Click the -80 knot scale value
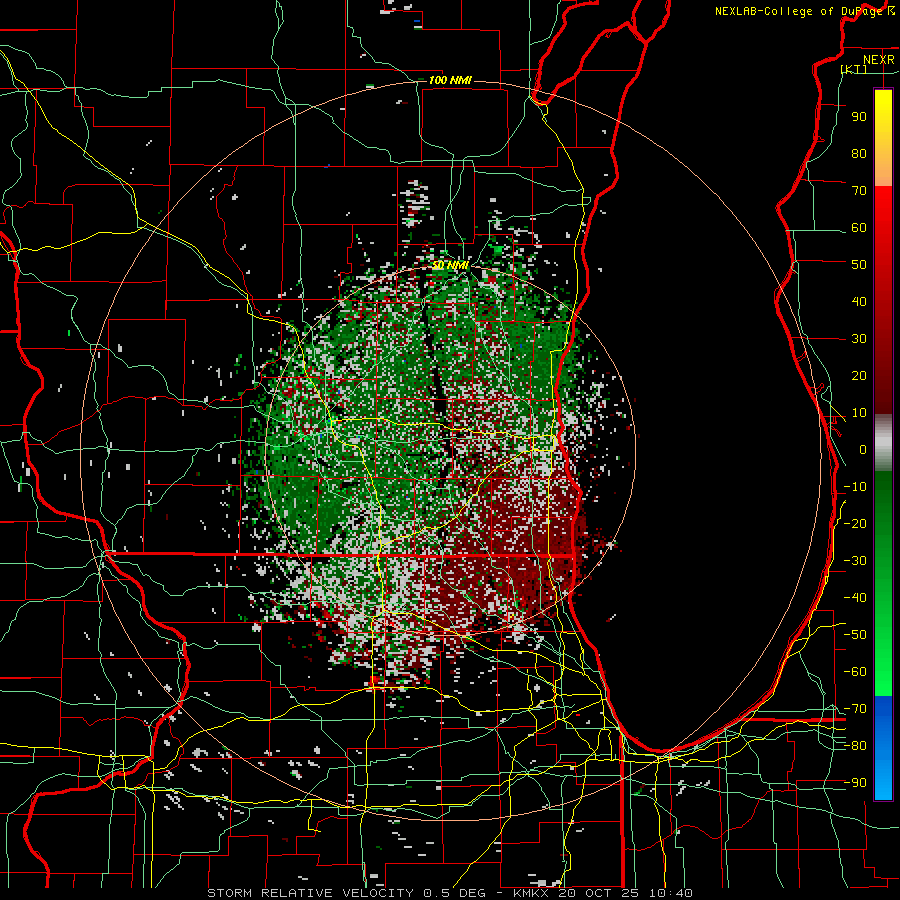The height and width of the screenshot is (900, 900). click(855, 746)
